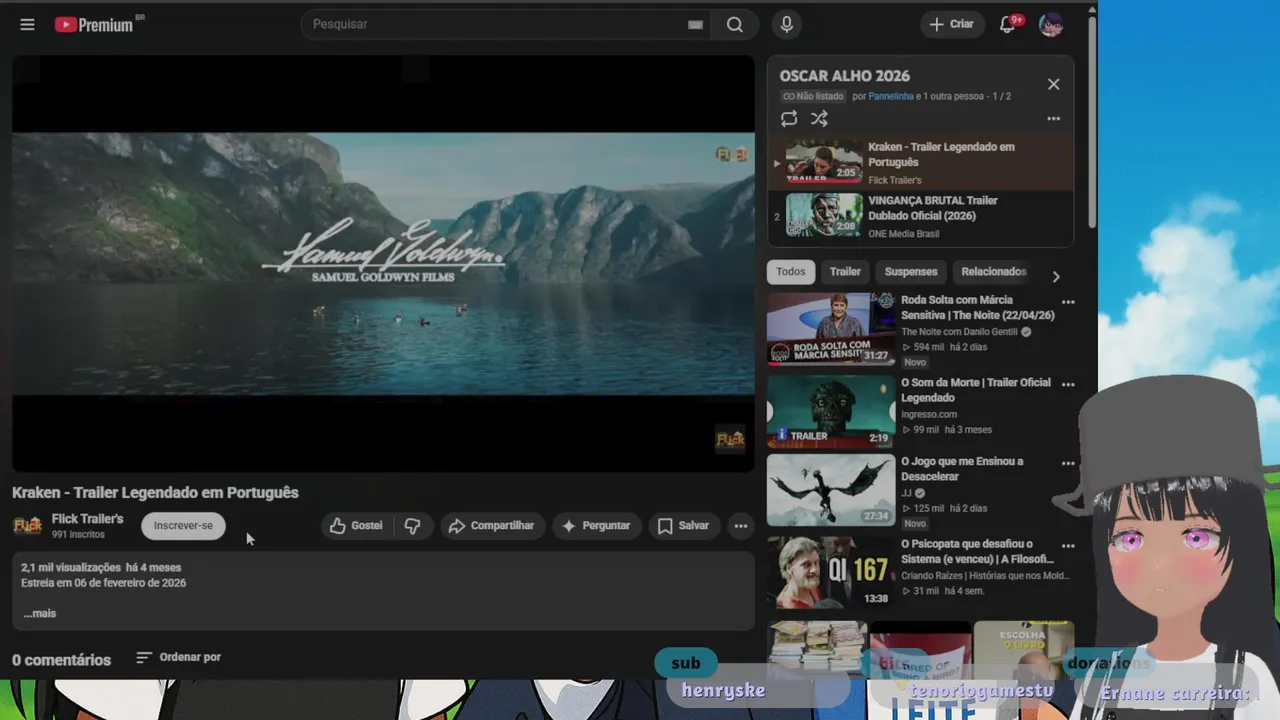
Task: Select the Relacionados filter chip
Action: tap(993, 272)
